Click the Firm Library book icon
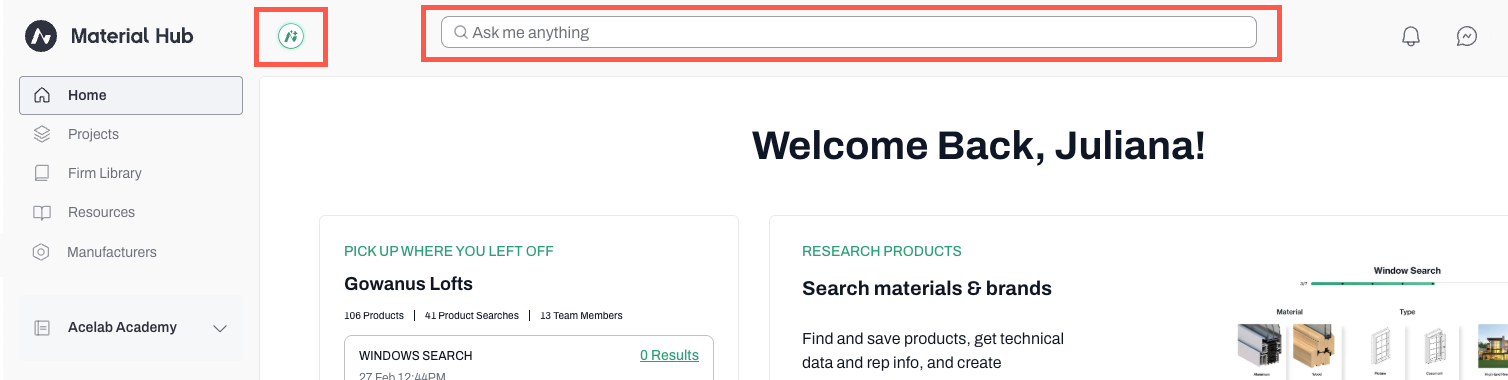 tap(42, 173)
